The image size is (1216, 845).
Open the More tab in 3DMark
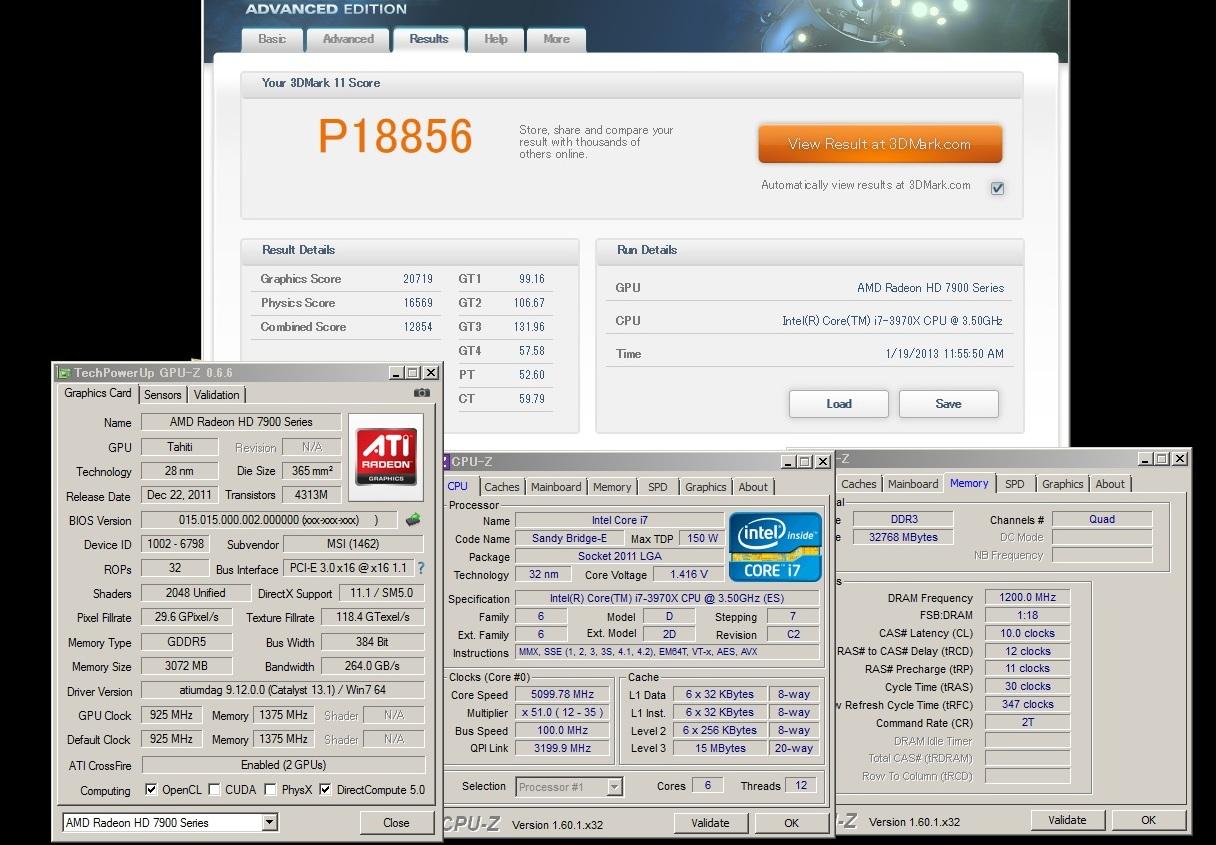coord(556,39)
